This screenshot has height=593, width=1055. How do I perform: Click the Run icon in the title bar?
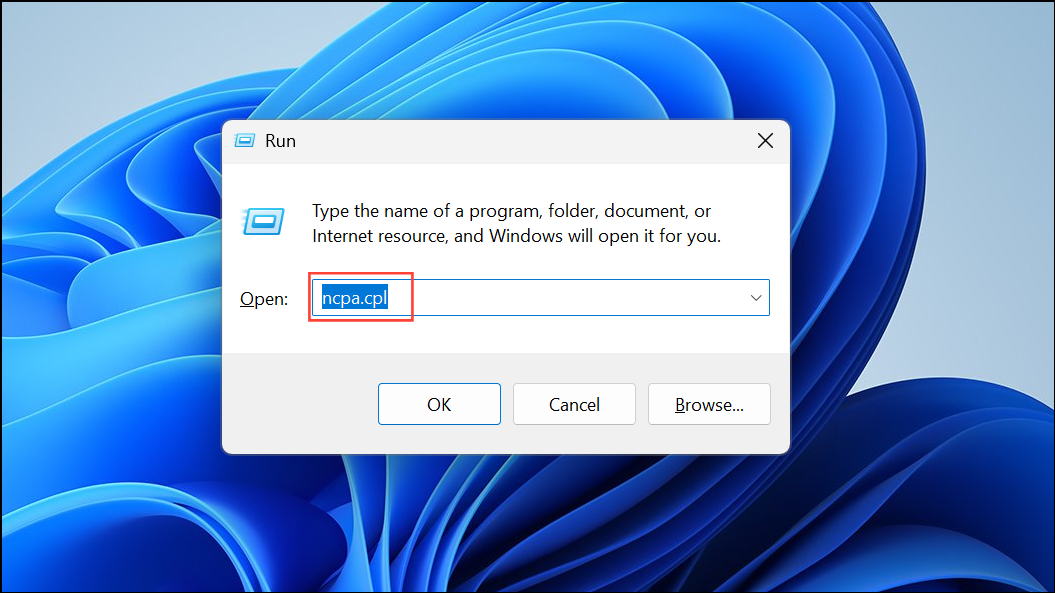244,141
